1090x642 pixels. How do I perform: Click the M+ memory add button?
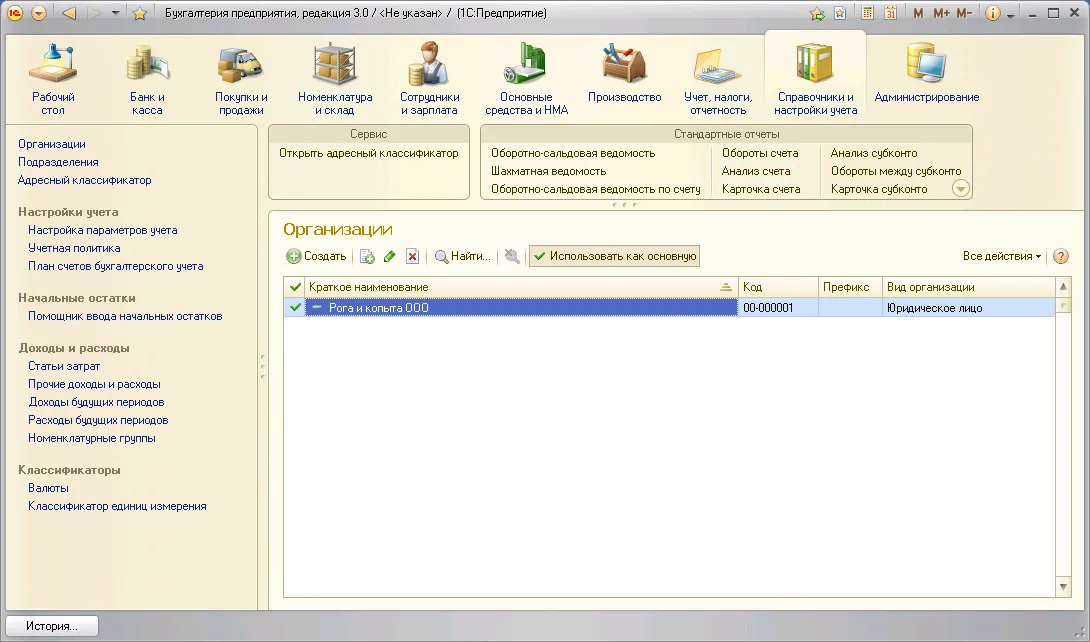[x=941, y=13]
